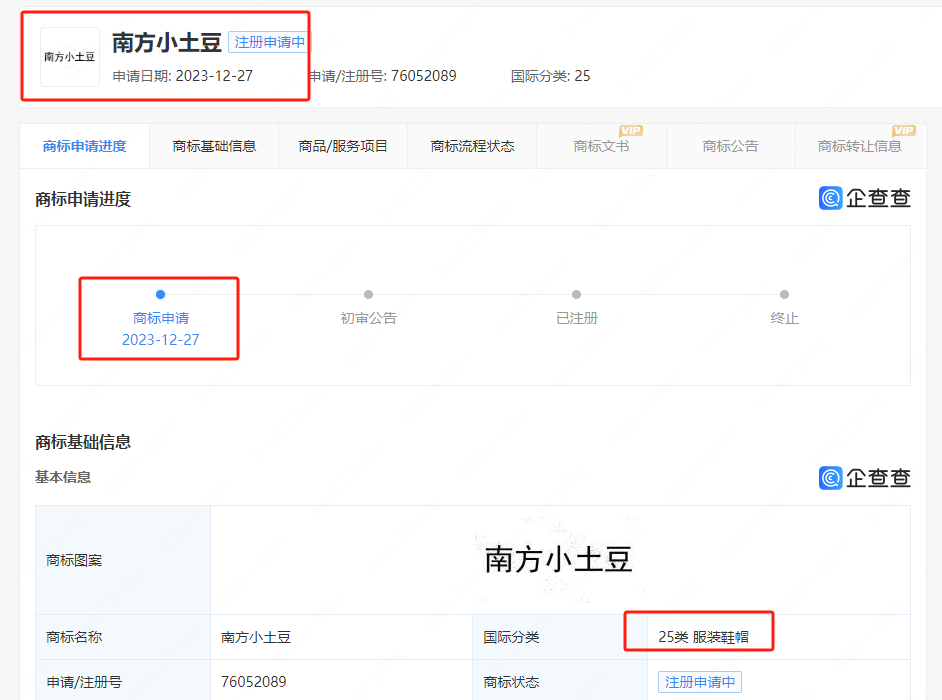Select the blue 商标申请 progress dot
The image size is (942, 700).
point(160,294)
